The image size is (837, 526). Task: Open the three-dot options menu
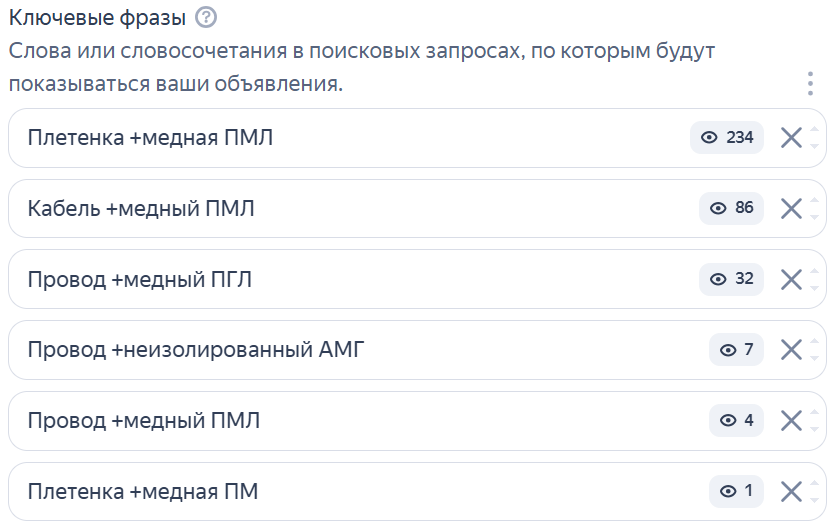pos(811,84)
